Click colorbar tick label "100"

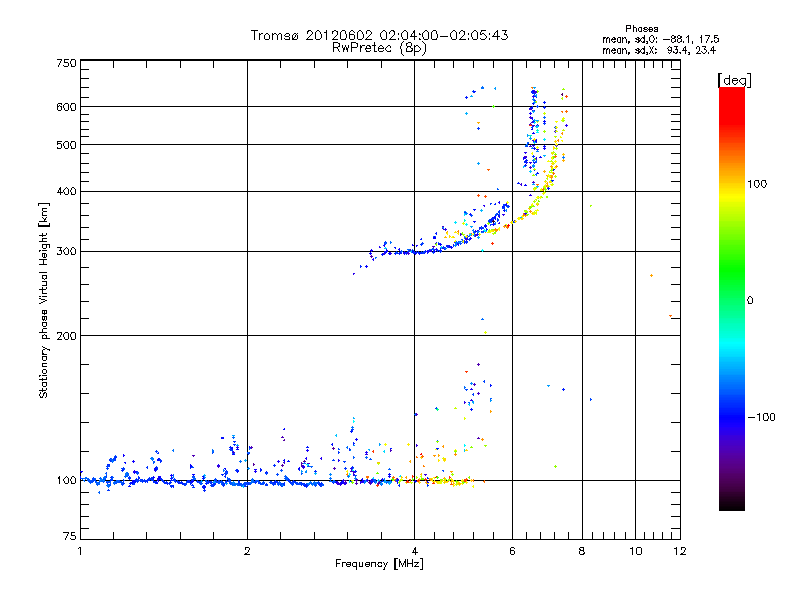point(757,184)
